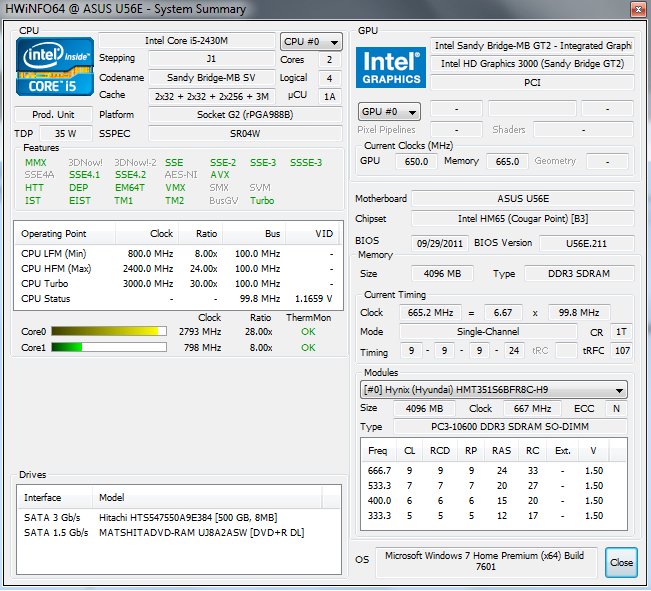651x591 pixels.
Task: Click the Intel Graphics logo image
Action: pos(391,67)
